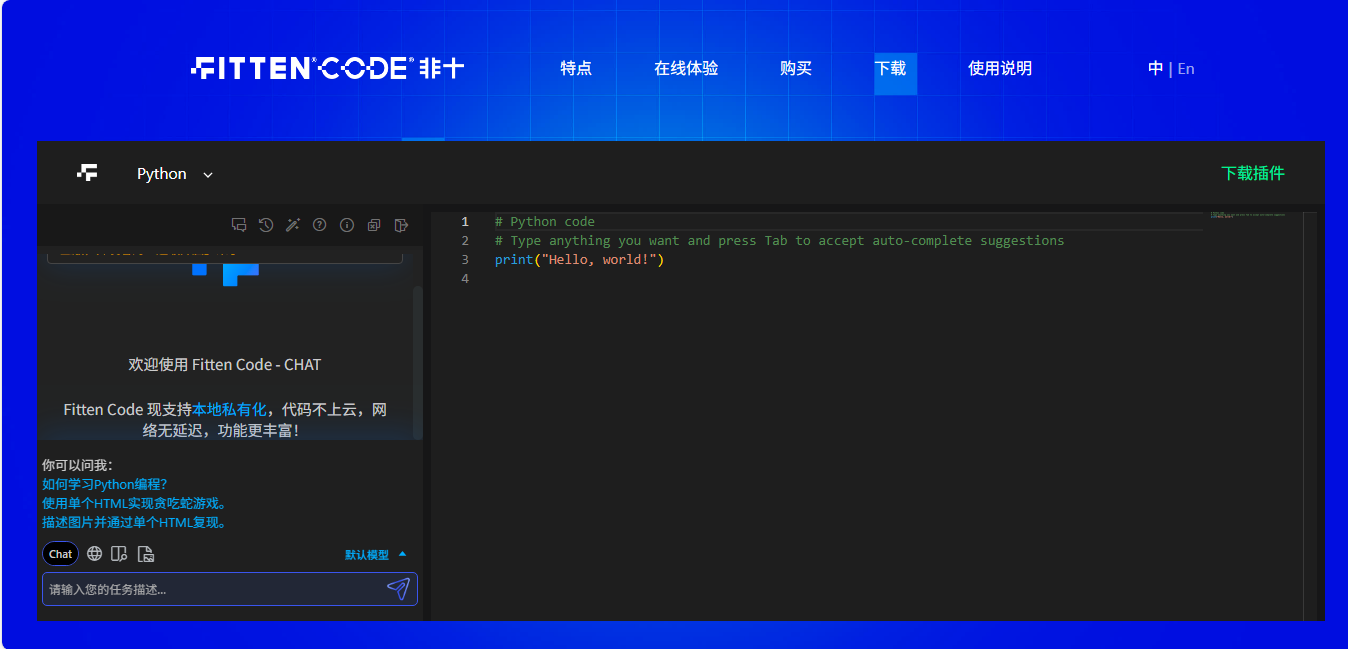Open the 本地私有化 link
The image size is (1348, 649).
point(229,410)
